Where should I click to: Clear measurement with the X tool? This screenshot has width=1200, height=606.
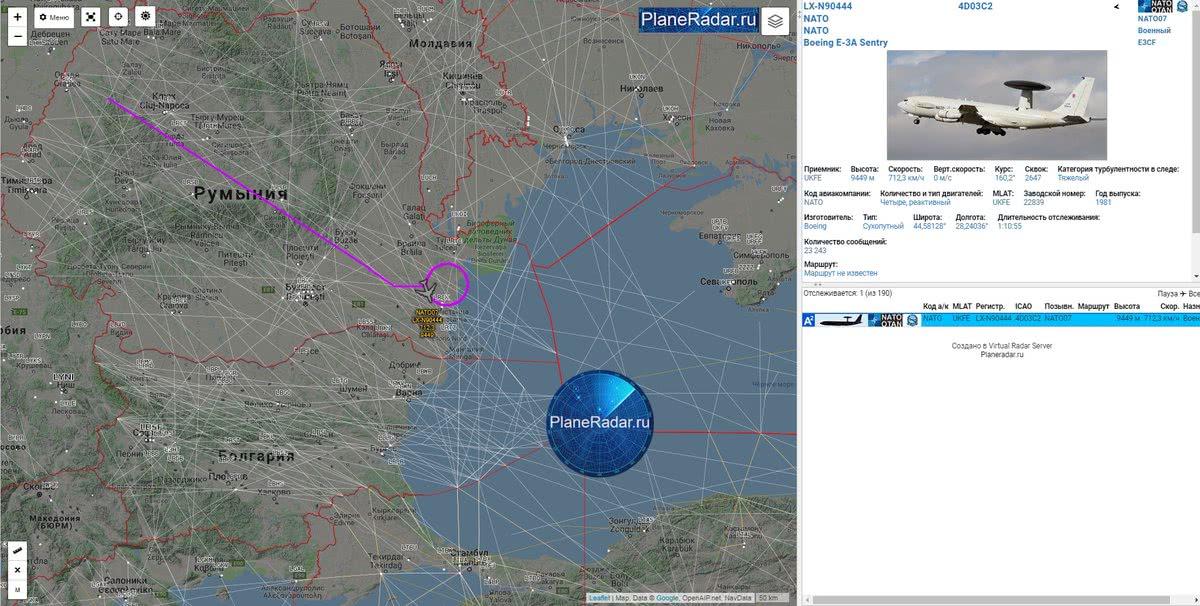(17, 570)
